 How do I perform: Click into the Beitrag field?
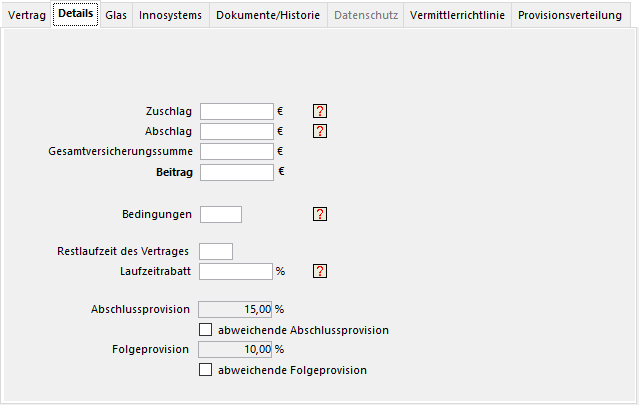tap(237, 172)
